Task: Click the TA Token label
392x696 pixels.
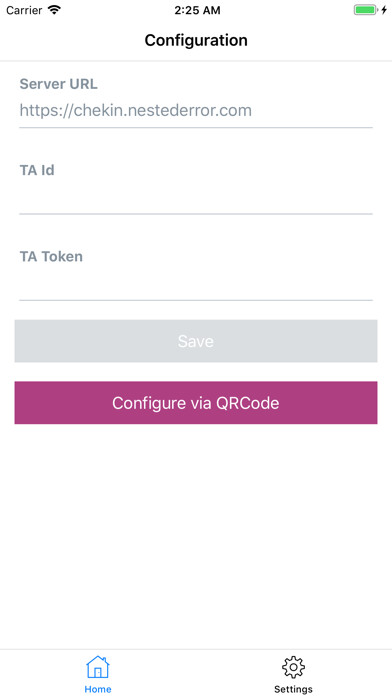Action: [x=51, y=256]
